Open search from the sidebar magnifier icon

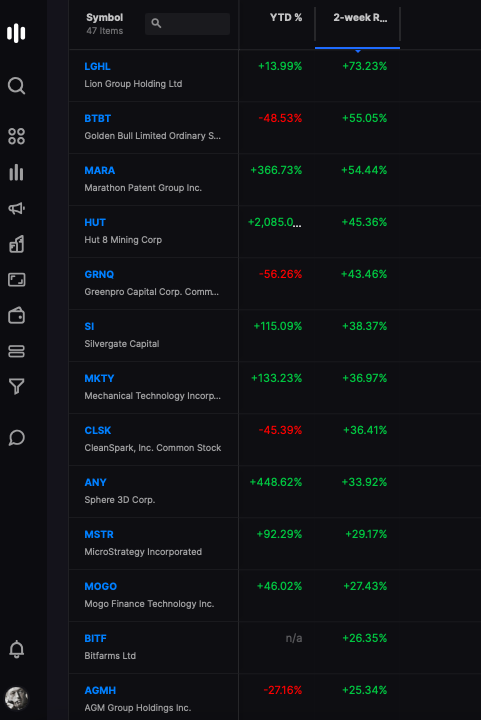point(17,86)
